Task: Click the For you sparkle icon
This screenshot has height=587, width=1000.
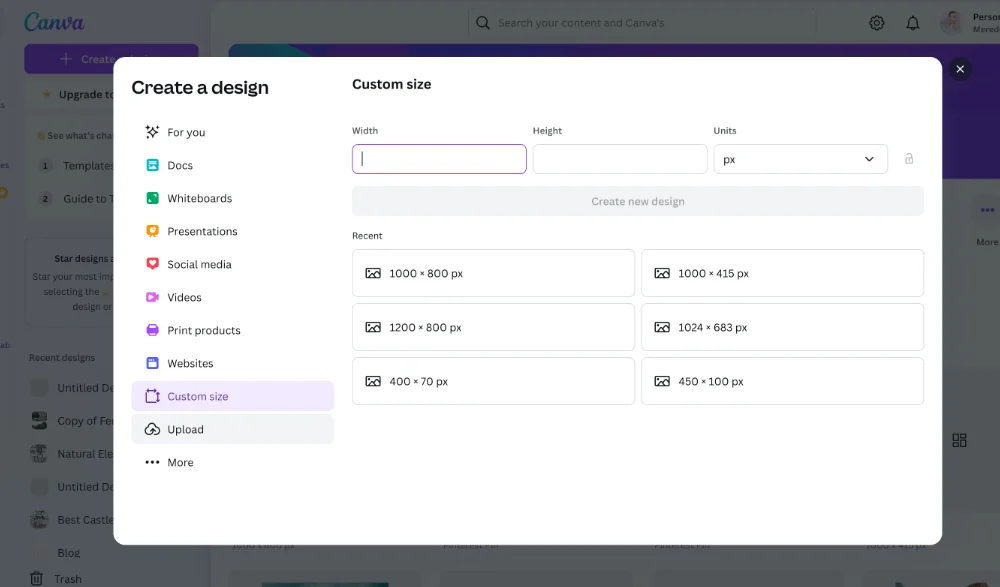Action: click(152, 132)
